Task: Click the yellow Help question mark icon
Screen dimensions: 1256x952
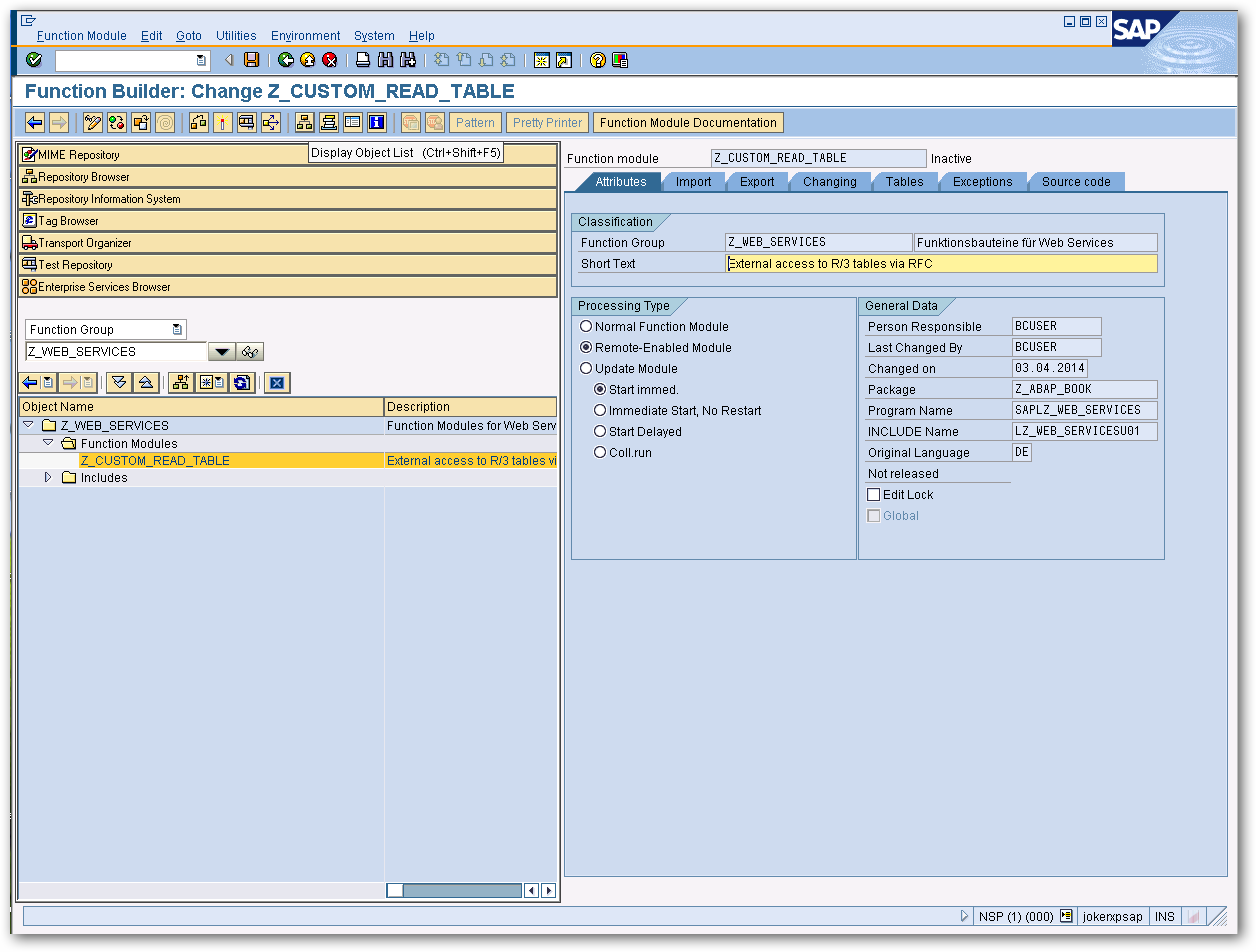Action: click(597, 60)
